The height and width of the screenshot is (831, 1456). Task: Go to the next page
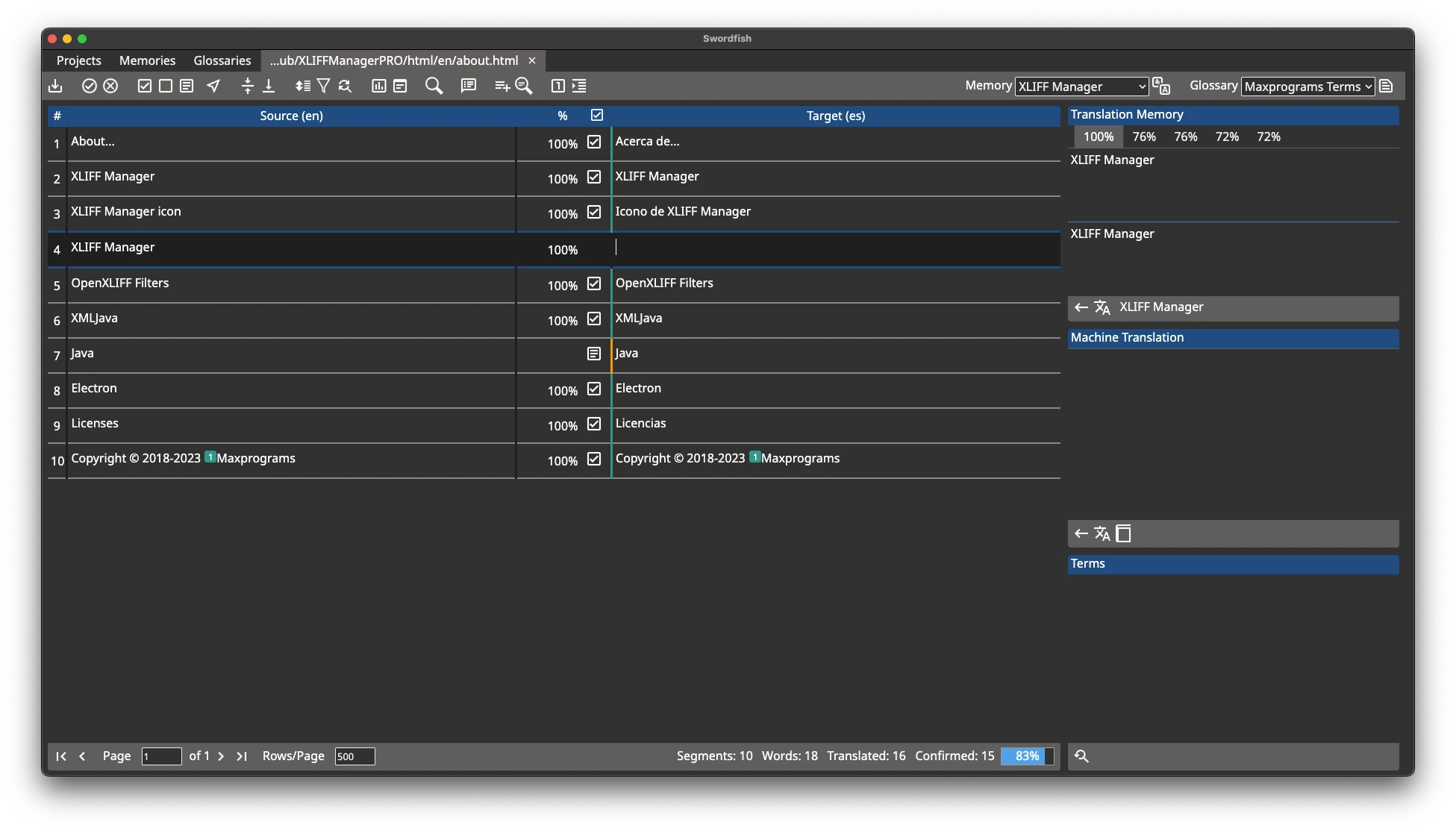[221, 756]
